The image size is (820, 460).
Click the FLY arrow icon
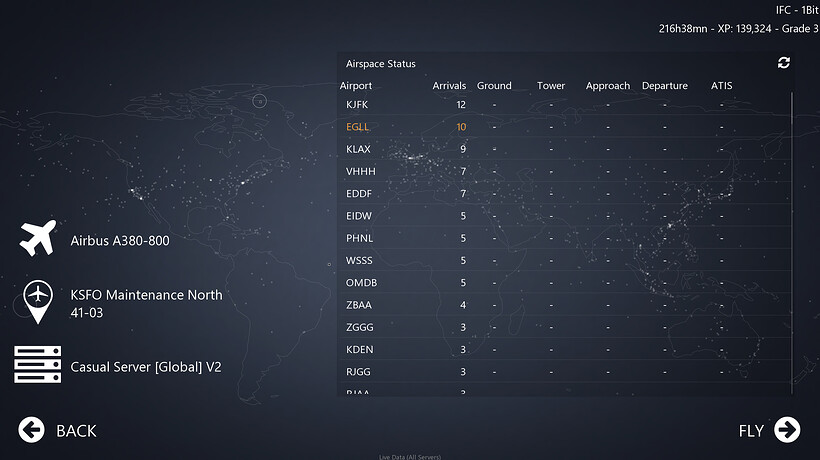[x=787, y=430]
